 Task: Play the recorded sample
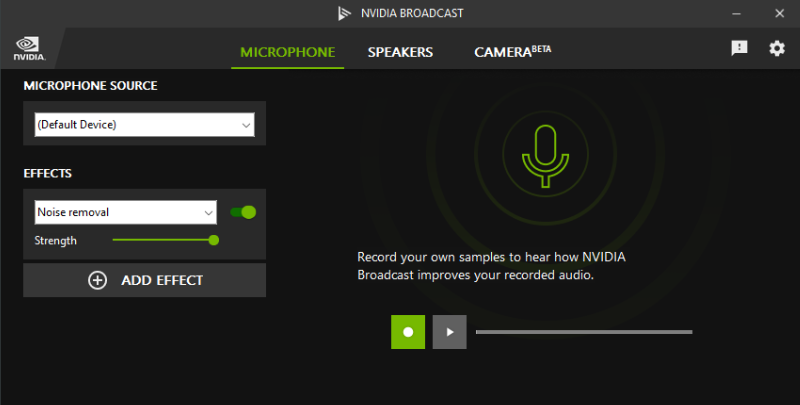pyautogui.click(x=449, y=332)
